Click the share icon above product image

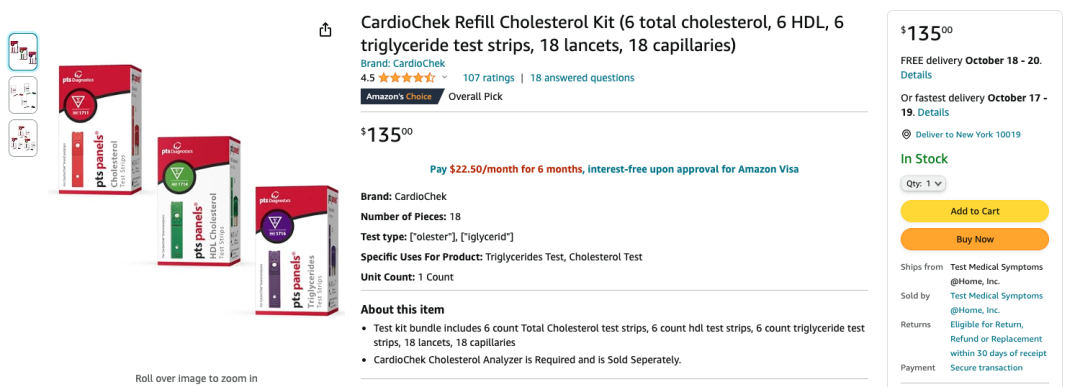326,30
